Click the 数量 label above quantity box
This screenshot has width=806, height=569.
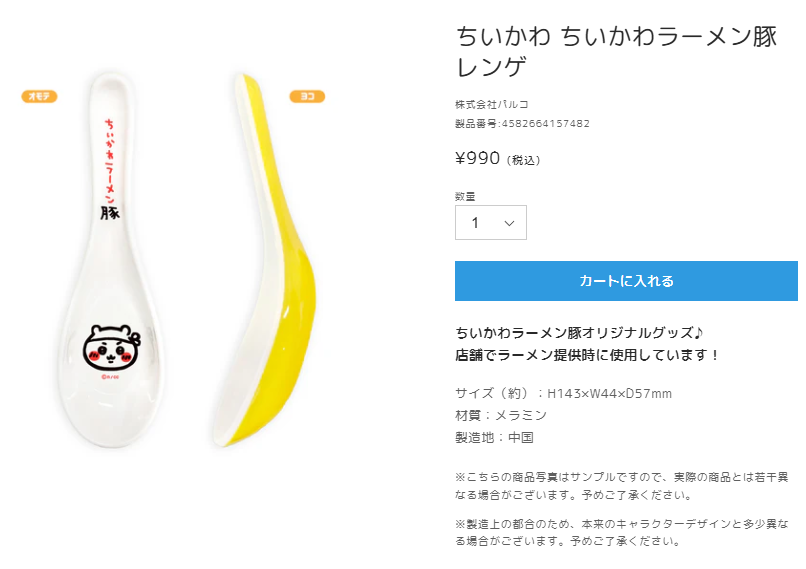coord(465,196)
